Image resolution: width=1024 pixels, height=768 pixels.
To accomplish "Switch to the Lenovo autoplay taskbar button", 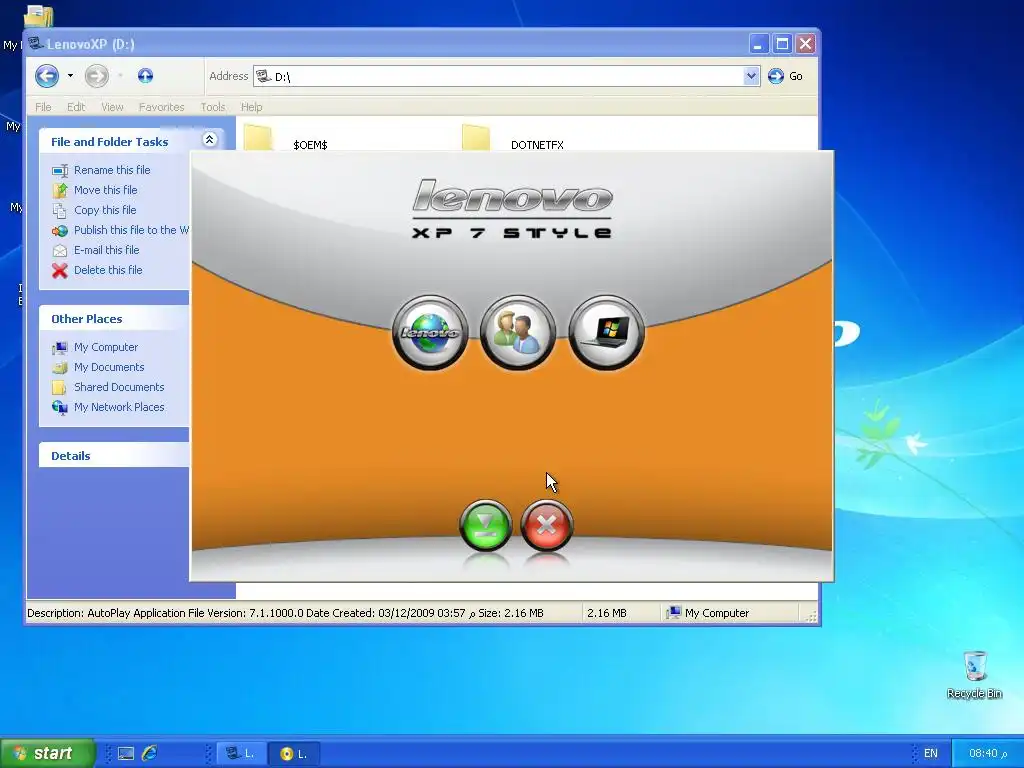I will (x=294, y=754).
